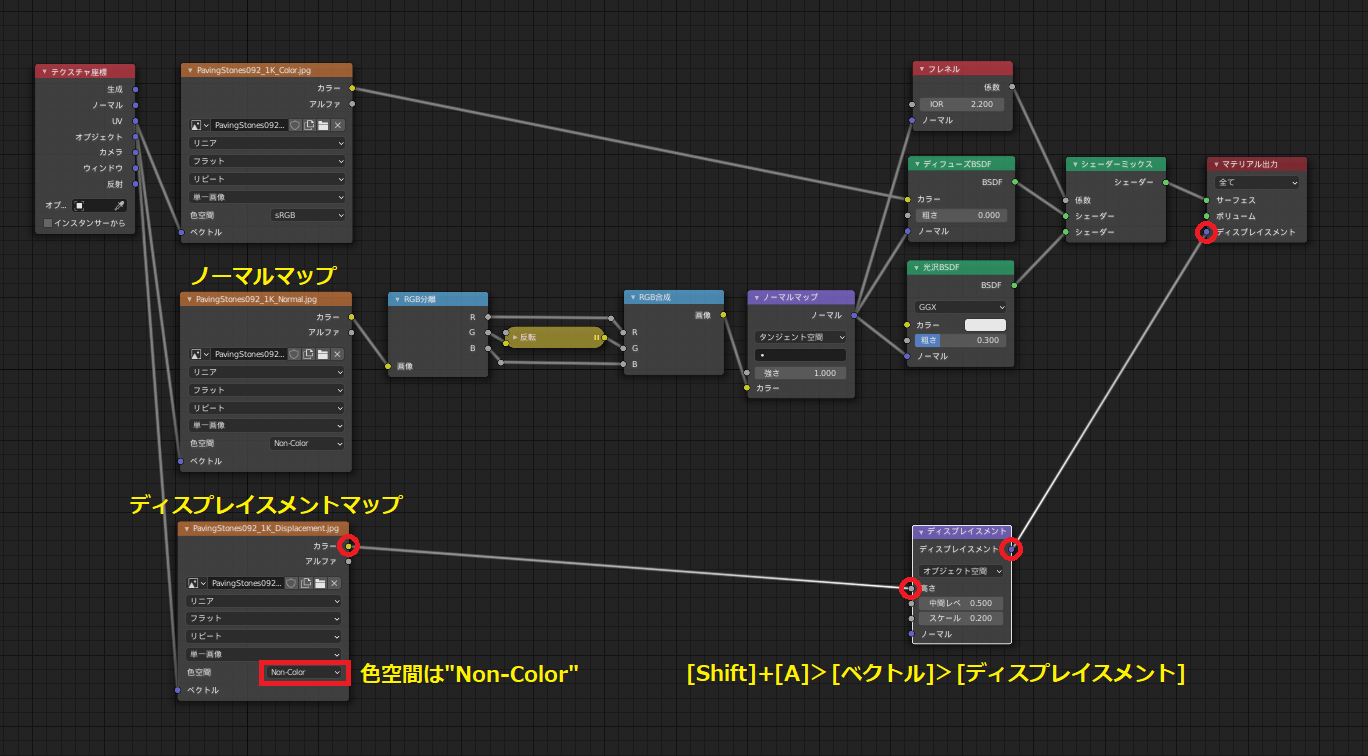Open Non-Color dropdown in Displacement texture node
Image resolution: width=1368 pixels, height=756 pixels.
305,672
